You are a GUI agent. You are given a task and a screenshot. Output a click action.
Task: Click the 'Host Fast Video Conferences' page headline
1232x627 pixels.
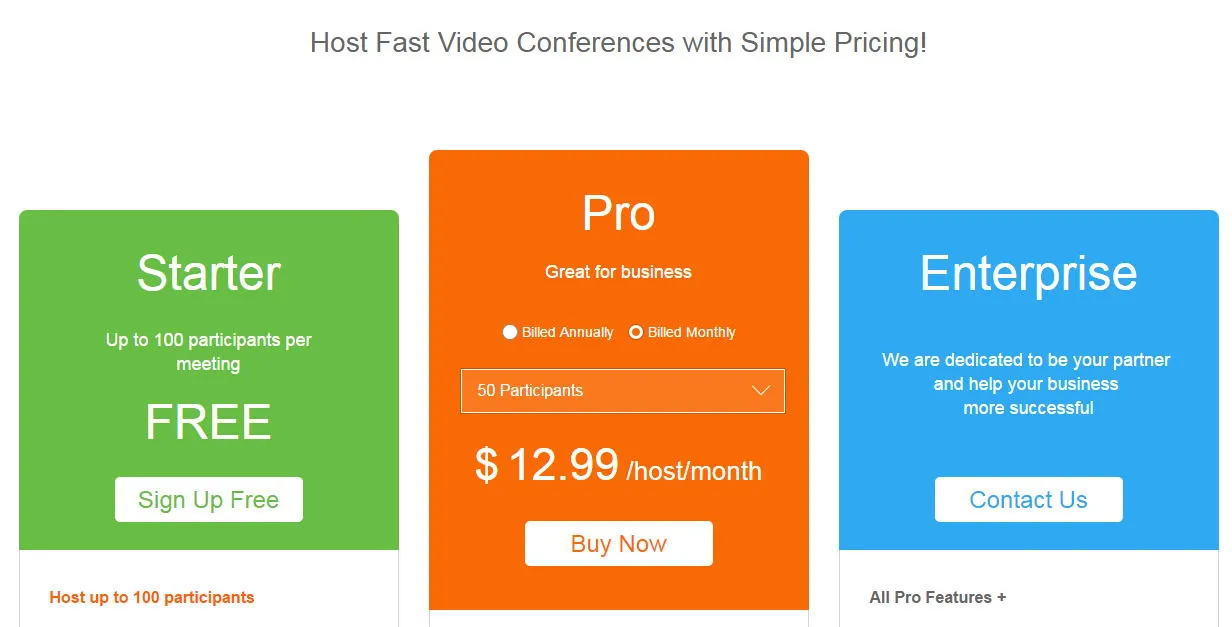[619, 43]
